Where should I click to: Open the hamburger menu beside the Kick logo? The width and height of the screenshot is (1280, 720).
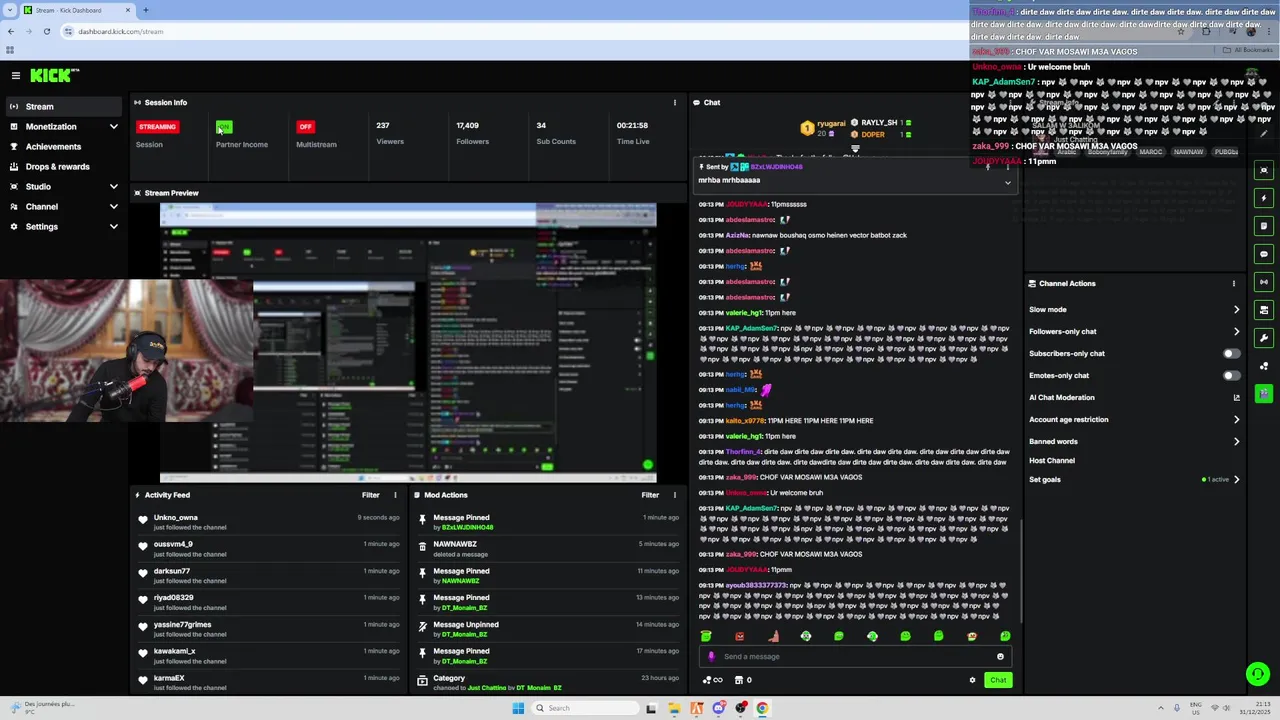tap(15, 75)
